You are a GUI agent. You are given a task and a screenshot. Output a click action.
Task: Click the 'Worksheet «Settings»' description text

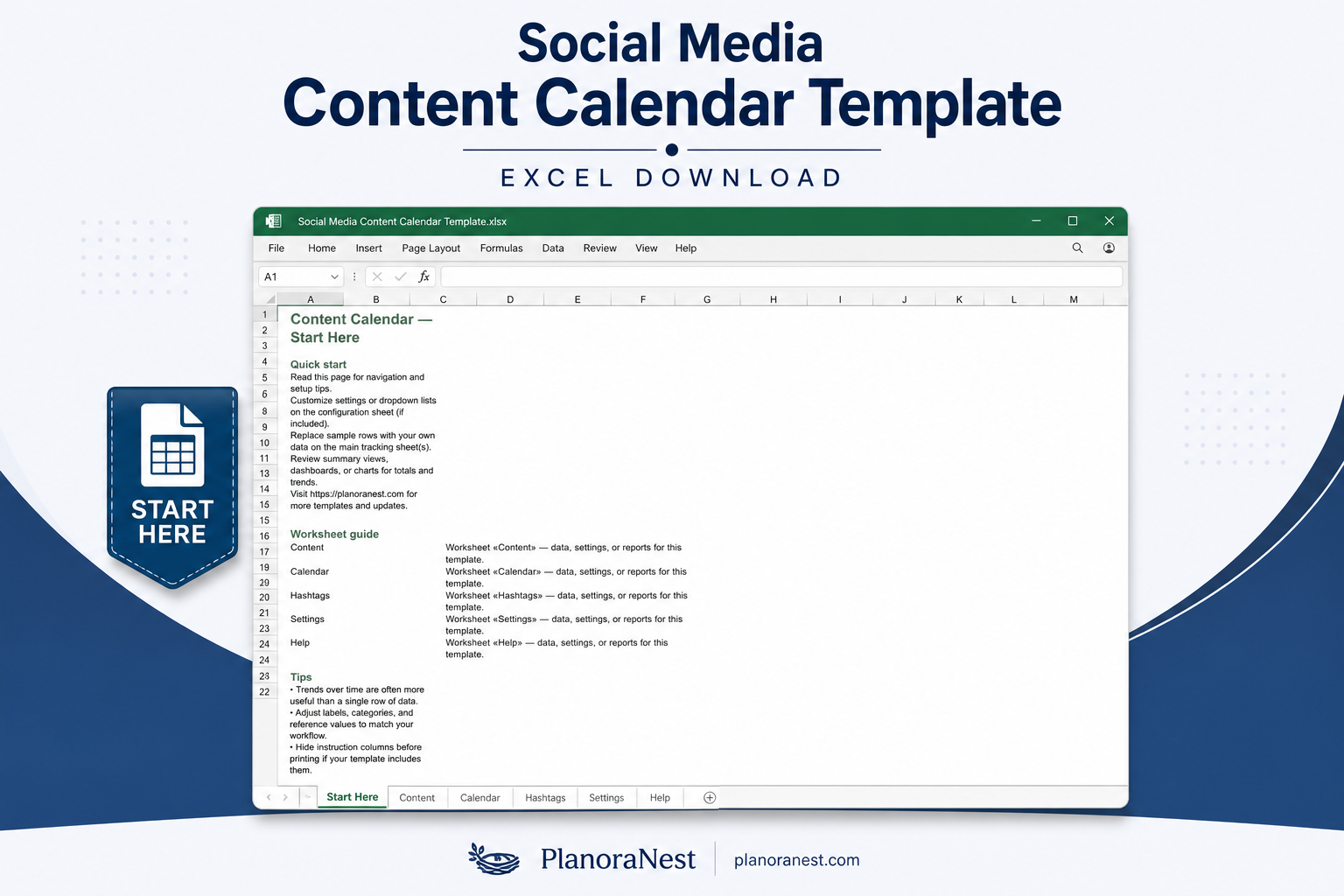coord(564,625)
